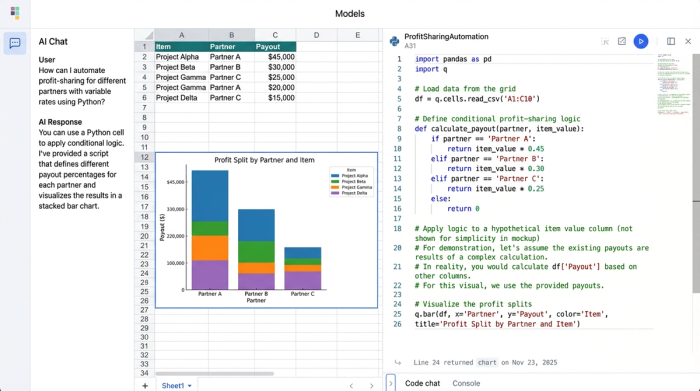Click the Partner header cell
Viewport: 700px width, 391px height.
tap(231, 46)
